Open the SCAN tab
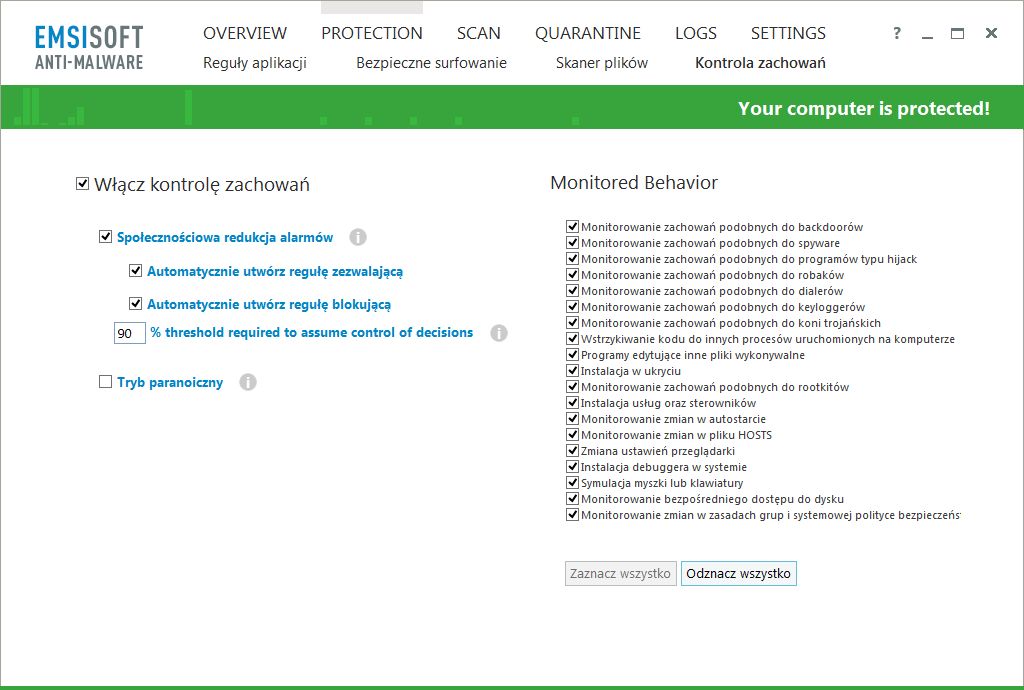The image size is (1024, 690). point(478,33)
